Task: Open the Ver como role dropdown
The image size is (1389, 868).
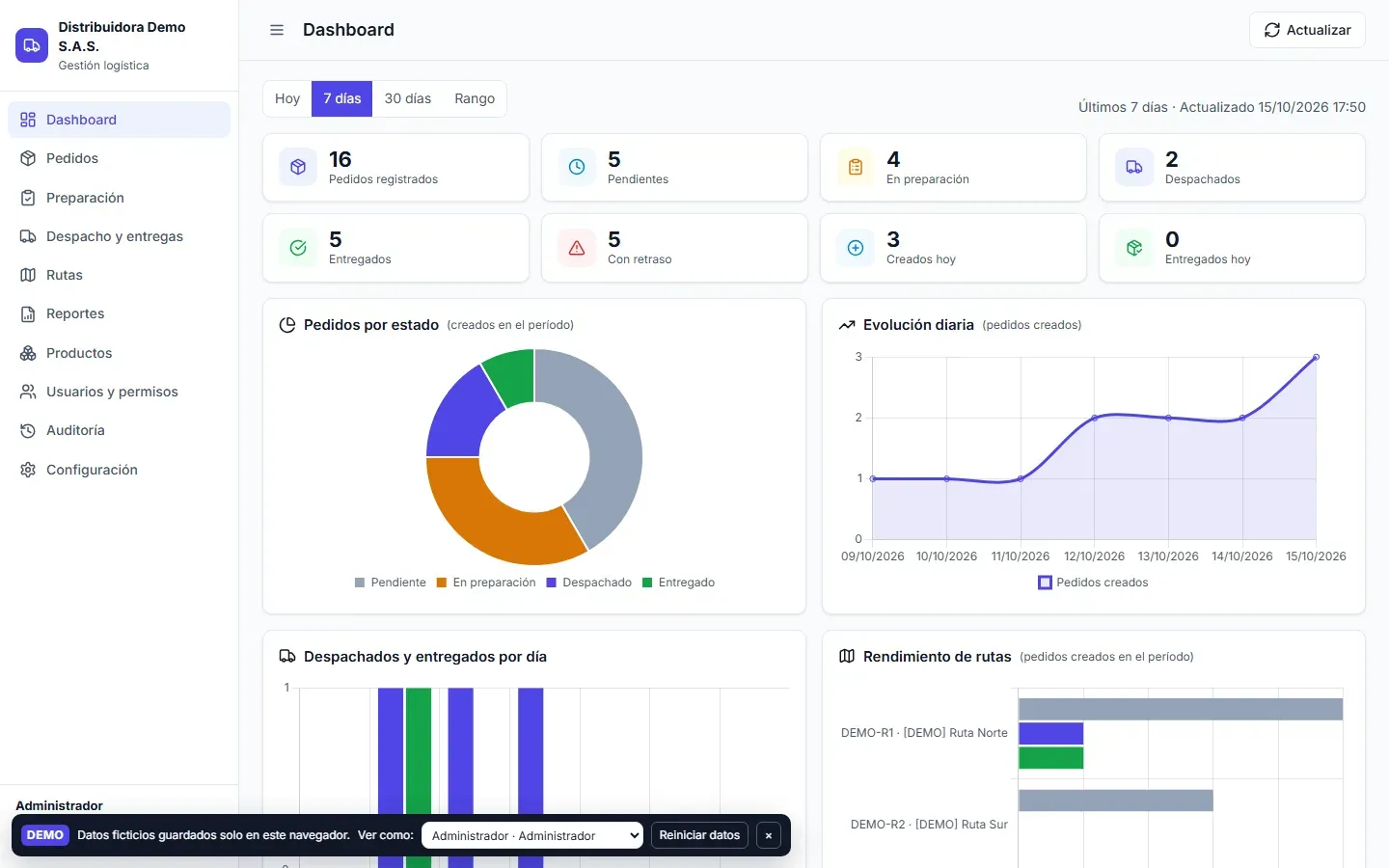Action: (532, 835)
